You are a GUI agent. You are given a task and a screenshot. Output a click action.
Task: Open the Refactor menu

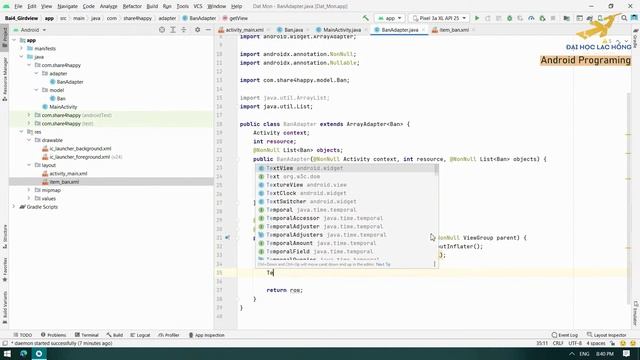[132, 6]
